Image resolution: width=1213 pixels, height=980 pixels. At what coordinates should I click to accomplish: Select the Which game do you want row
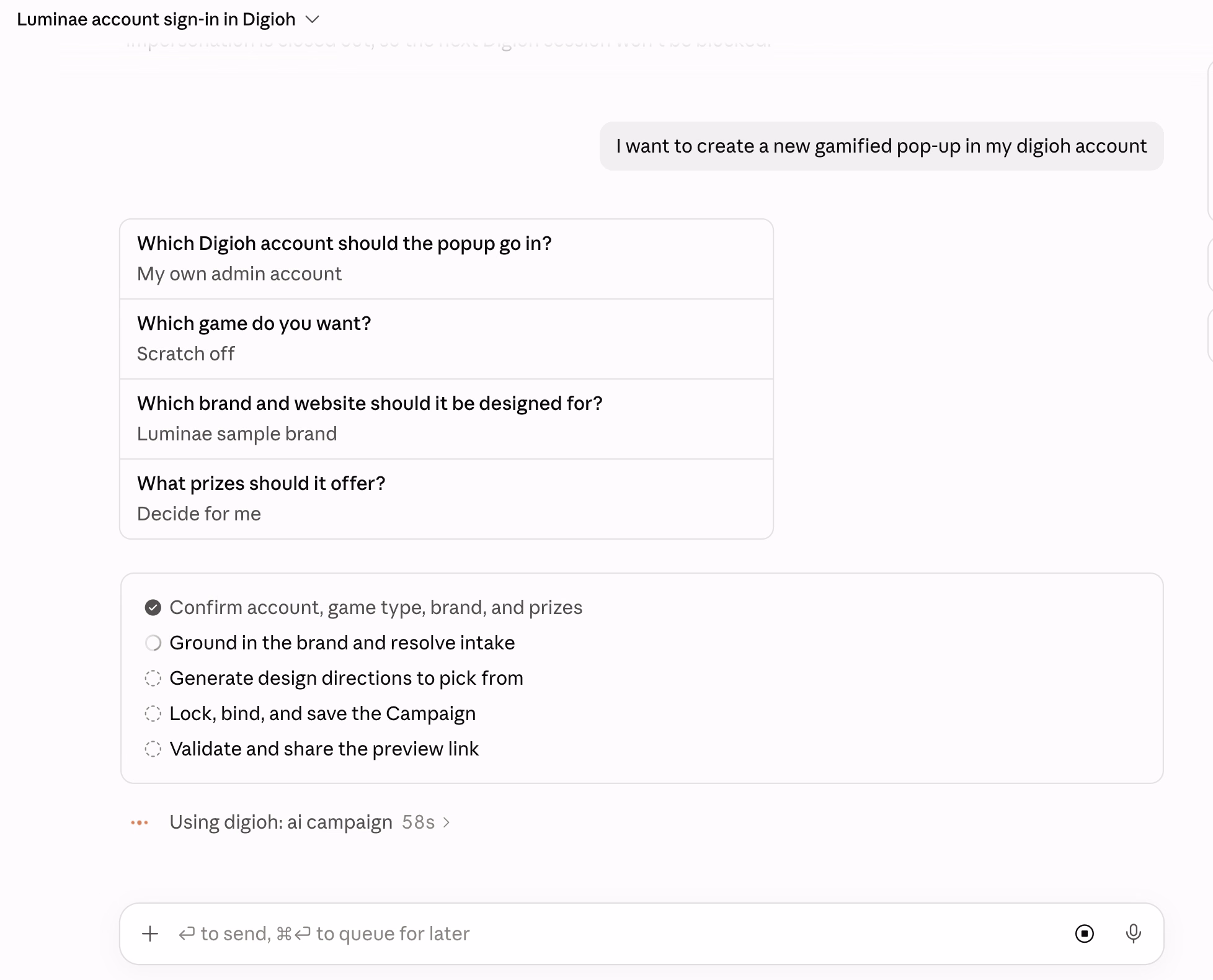447,339
